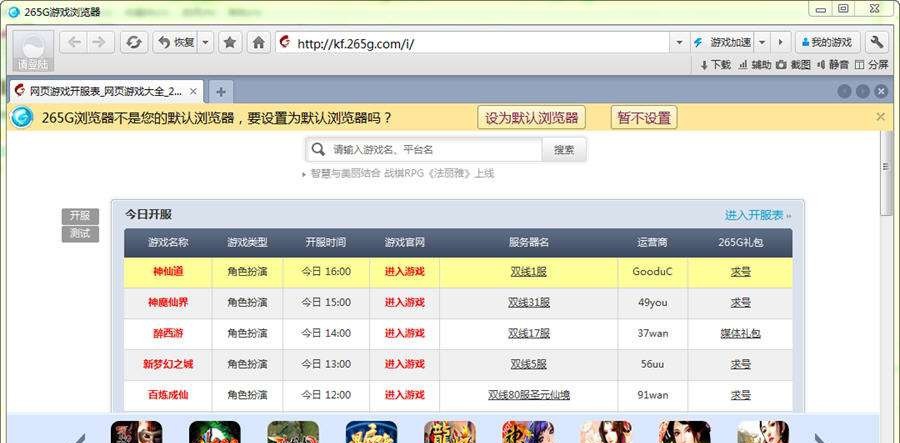Image resolution: width=900 pixels, height=443 pixels.
Task: Click the page vertical scrollbar thumb
Action: (886, 174)
